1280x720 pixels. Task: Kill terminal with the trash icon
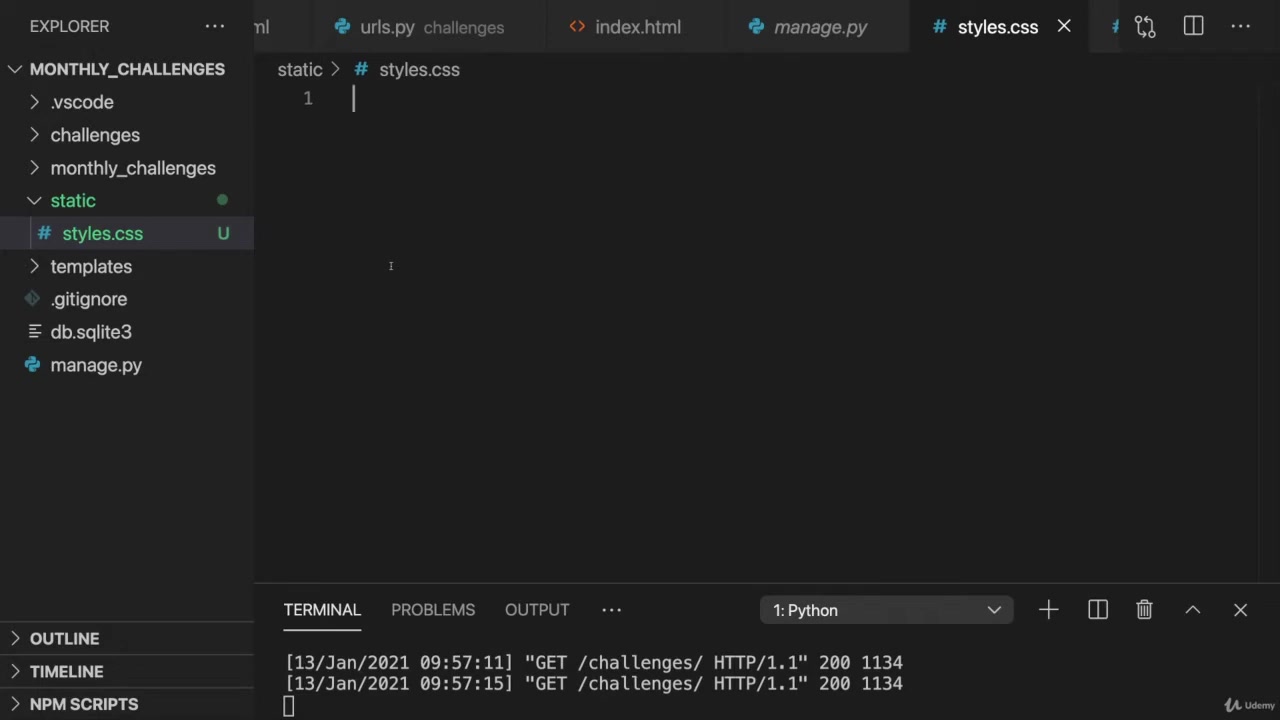point(1144,610)
